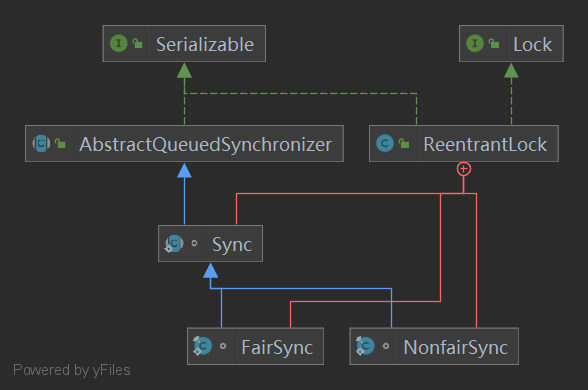588x390 pixels.
Task: Select the FairSync class label
Action: coord(277,347)
